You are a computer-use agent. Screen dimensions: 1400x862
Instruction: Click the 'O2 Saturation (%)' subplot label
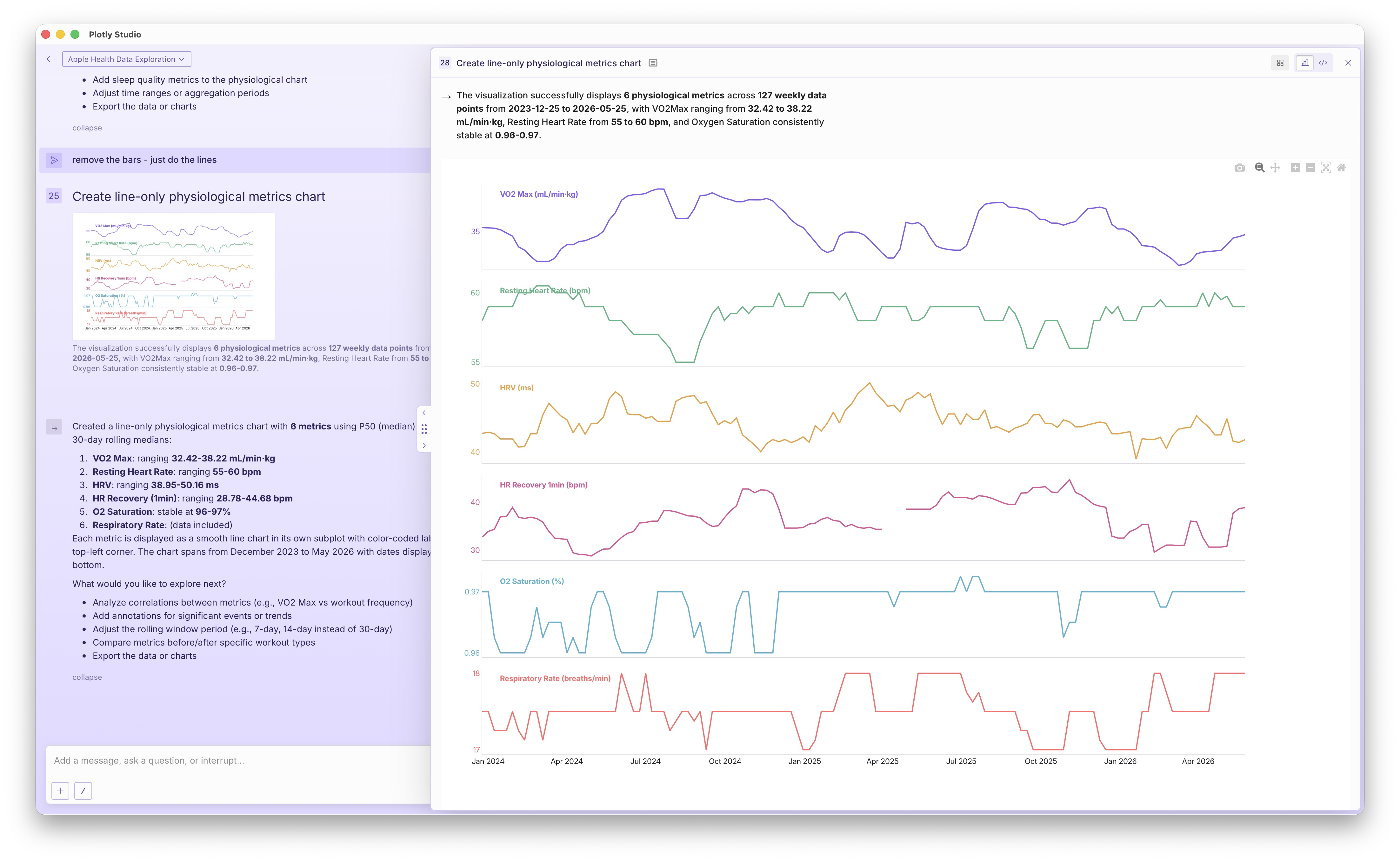(x=531, y=581)
